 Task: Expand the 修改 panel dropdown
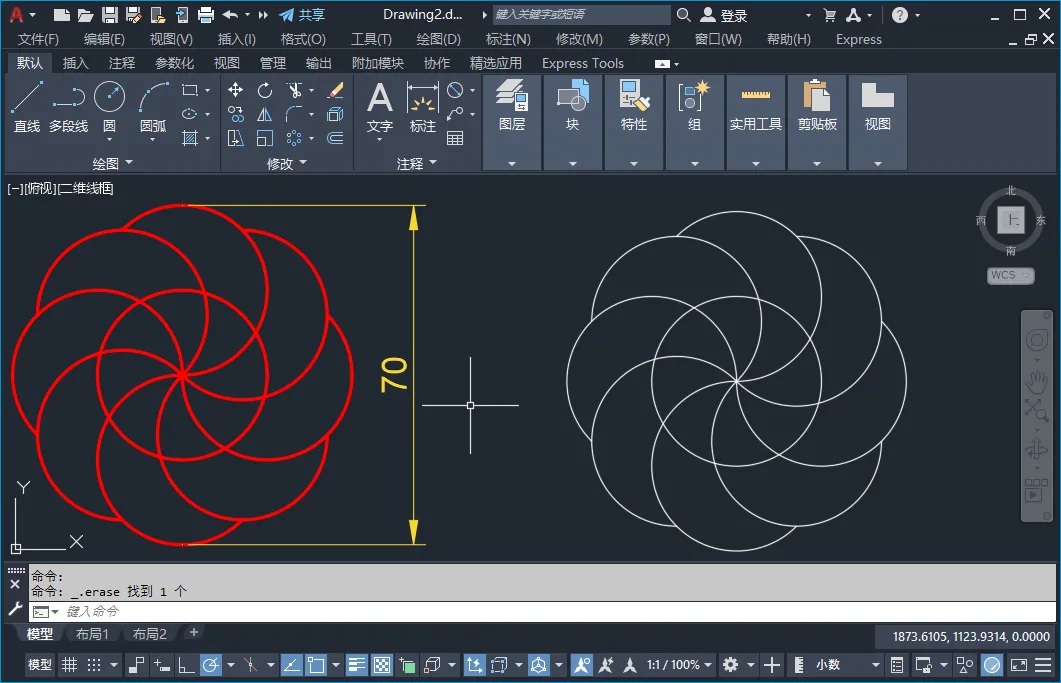(287, 163)
